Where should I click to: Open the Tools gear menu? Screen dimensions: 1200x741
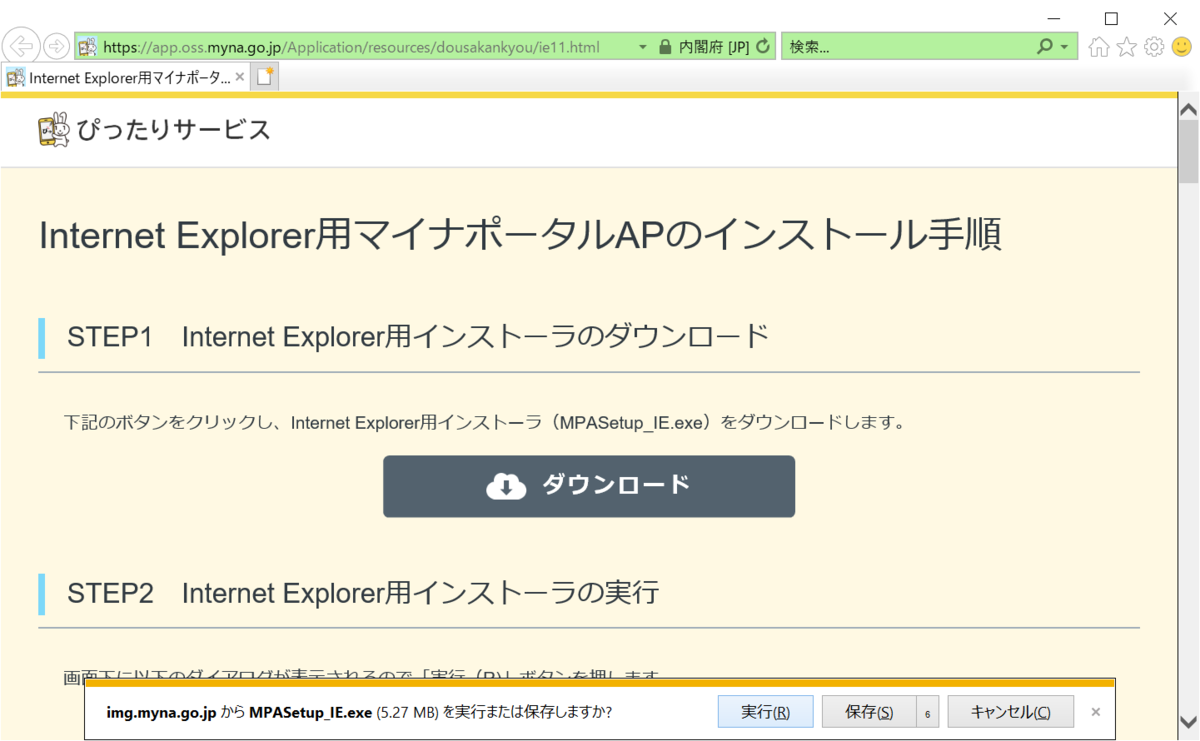tap(1154, 47)
